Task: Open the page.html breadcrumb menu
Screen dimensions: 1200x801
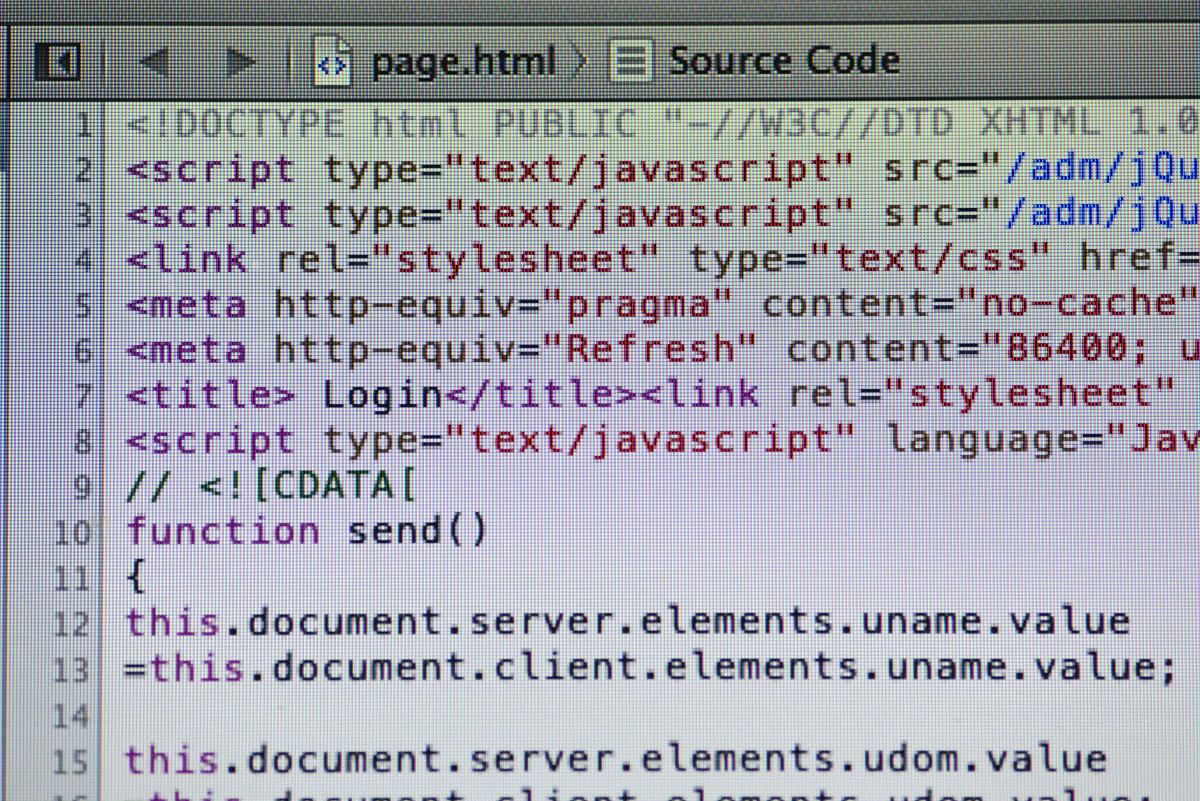Action: [x=462, y=62]
